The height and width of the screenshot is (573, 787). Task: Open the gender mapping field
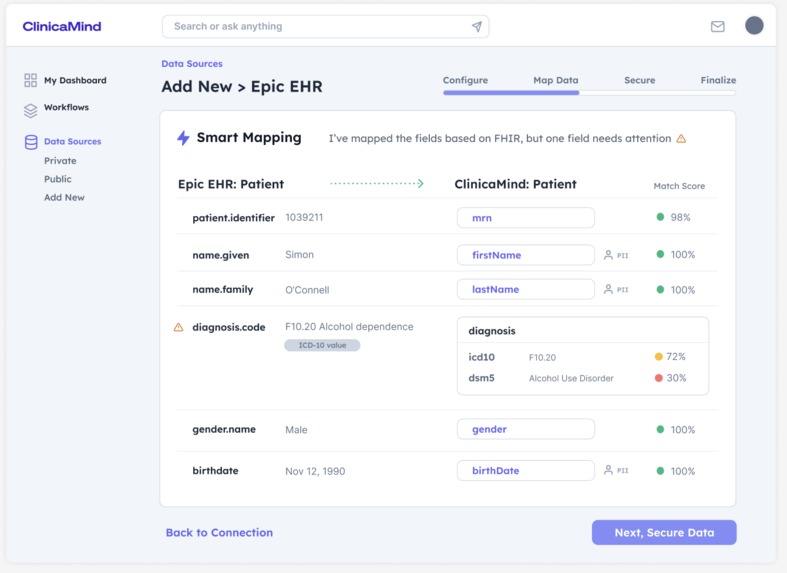pyautogui.click(x=526, y=429)
